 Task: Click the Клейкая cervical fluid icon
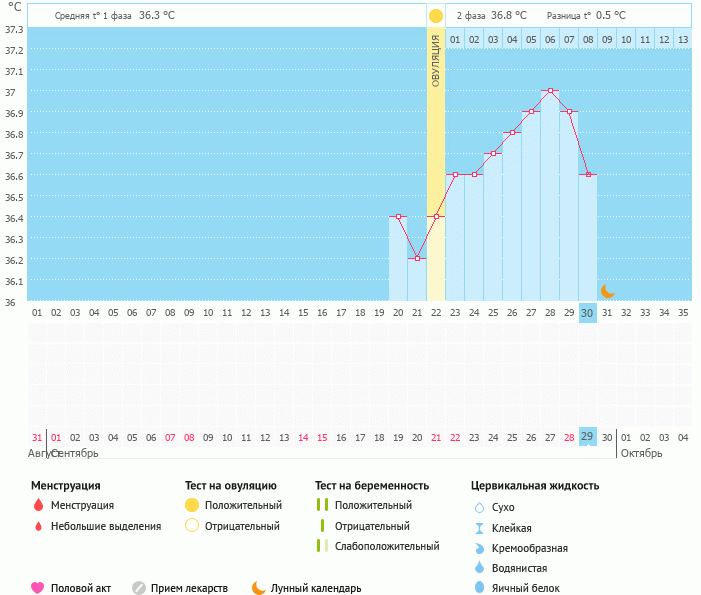pos(479,528)
